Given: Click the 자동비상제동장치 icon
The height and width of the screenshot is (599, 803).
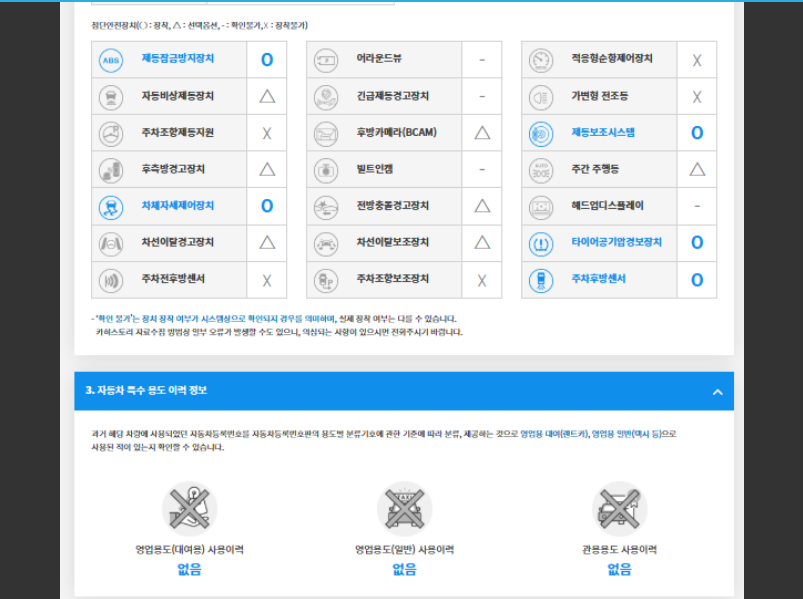Looking at the screenshot, I should click(x=111, y=97).
